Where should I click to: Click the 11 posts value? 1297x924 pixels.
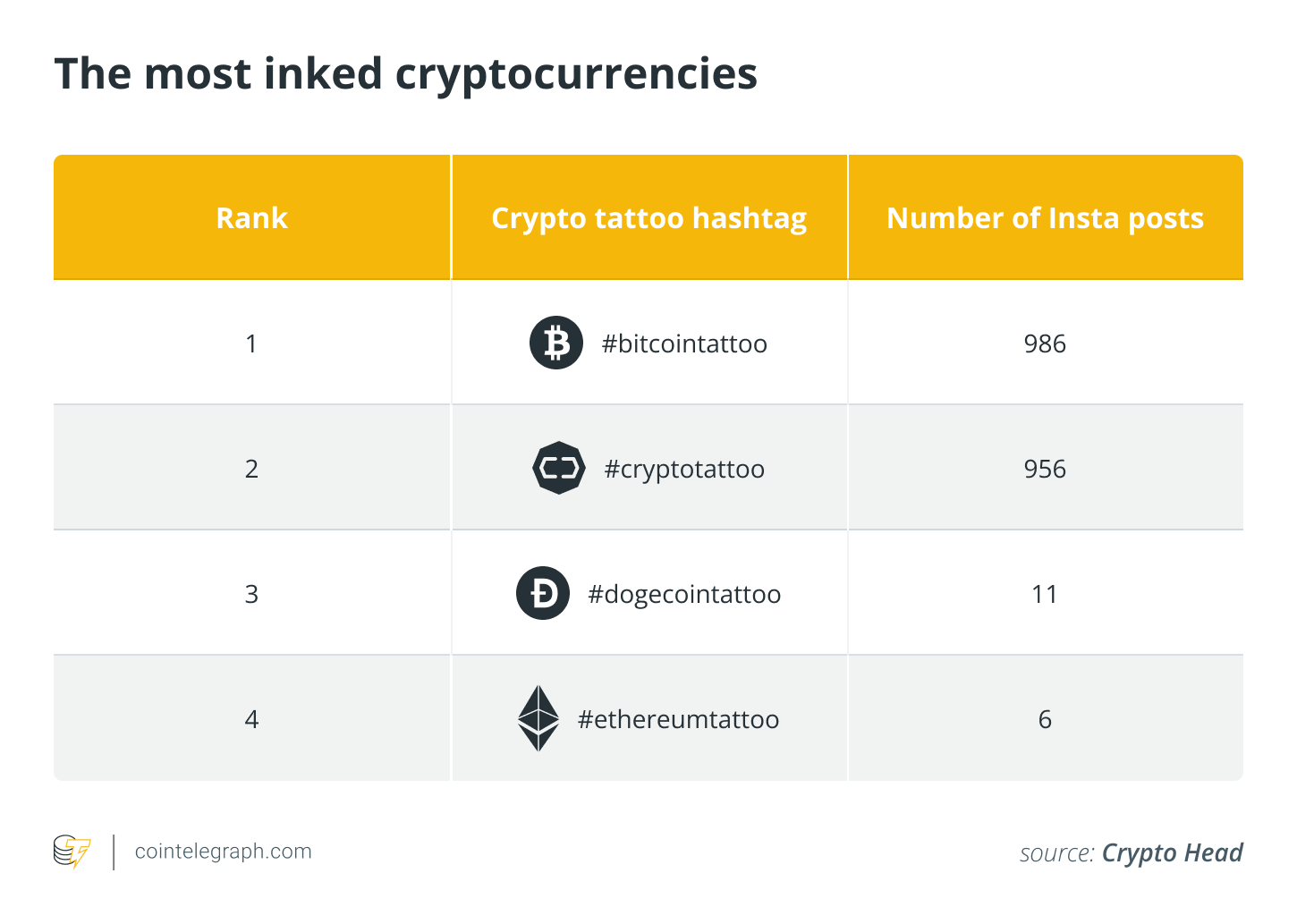pos(1045,595)
